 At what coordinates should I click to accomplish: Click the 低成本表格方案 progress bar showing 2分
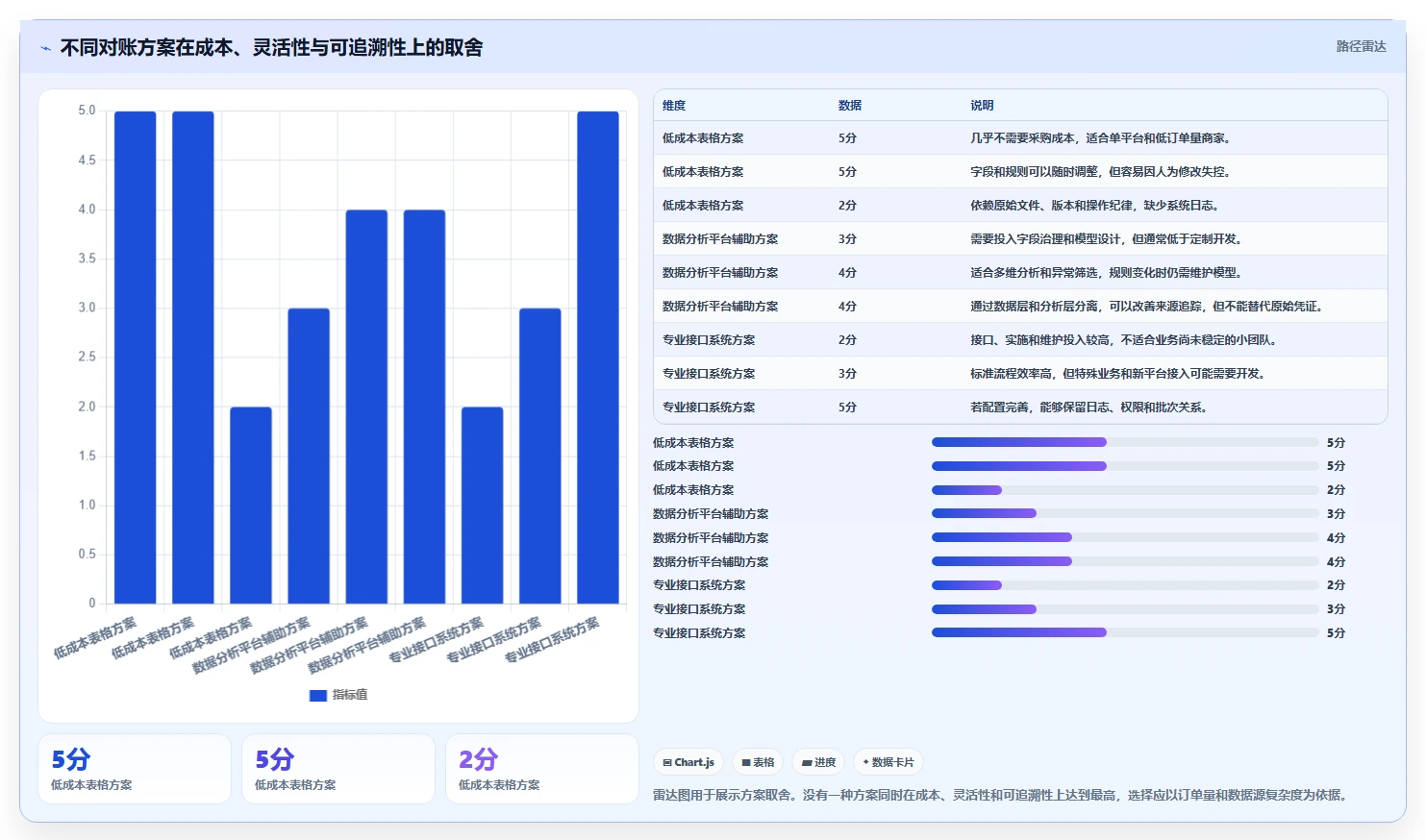click(x=1125, y=490)
